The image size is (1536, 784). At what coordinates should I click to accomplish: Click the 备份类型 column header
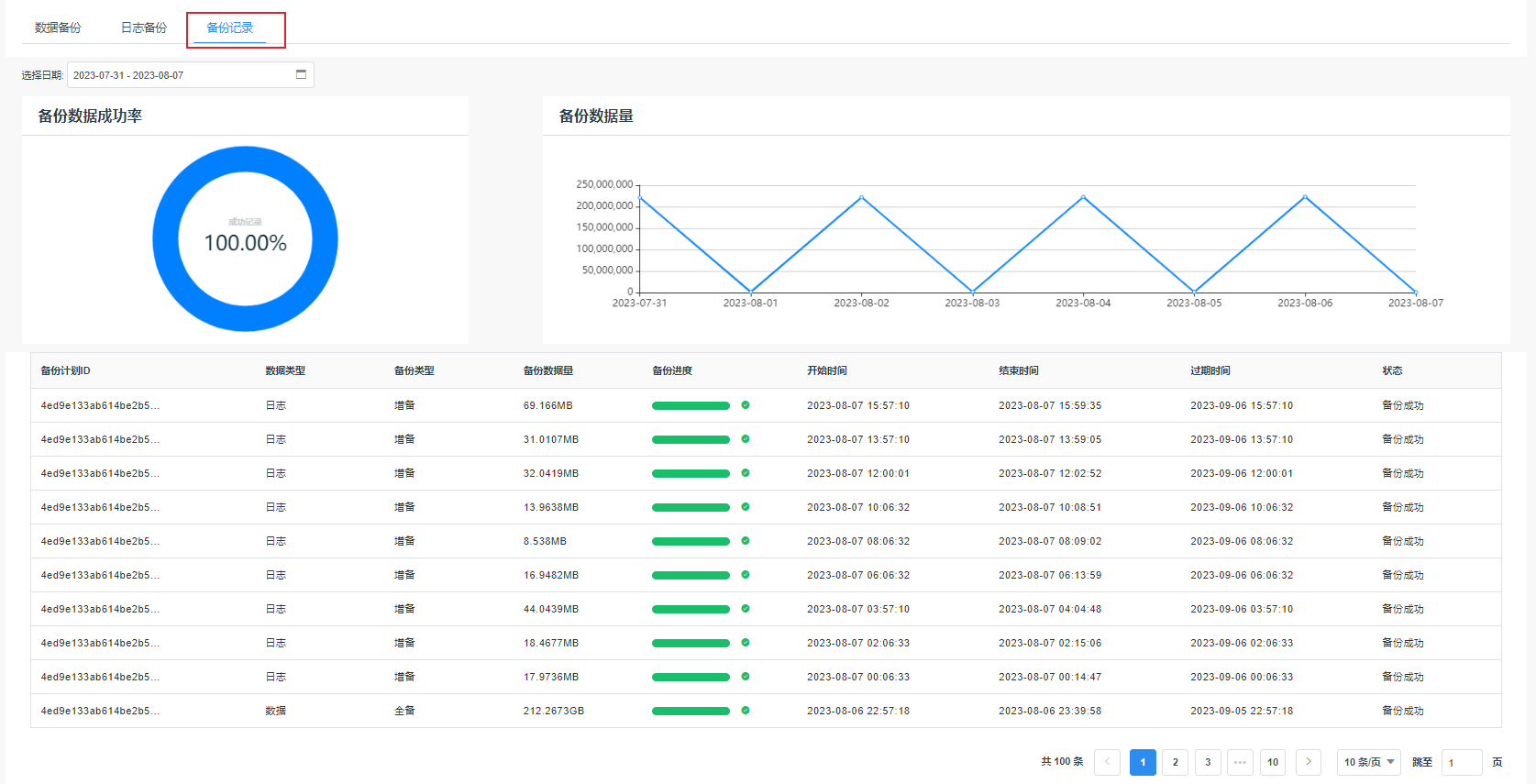414,370
